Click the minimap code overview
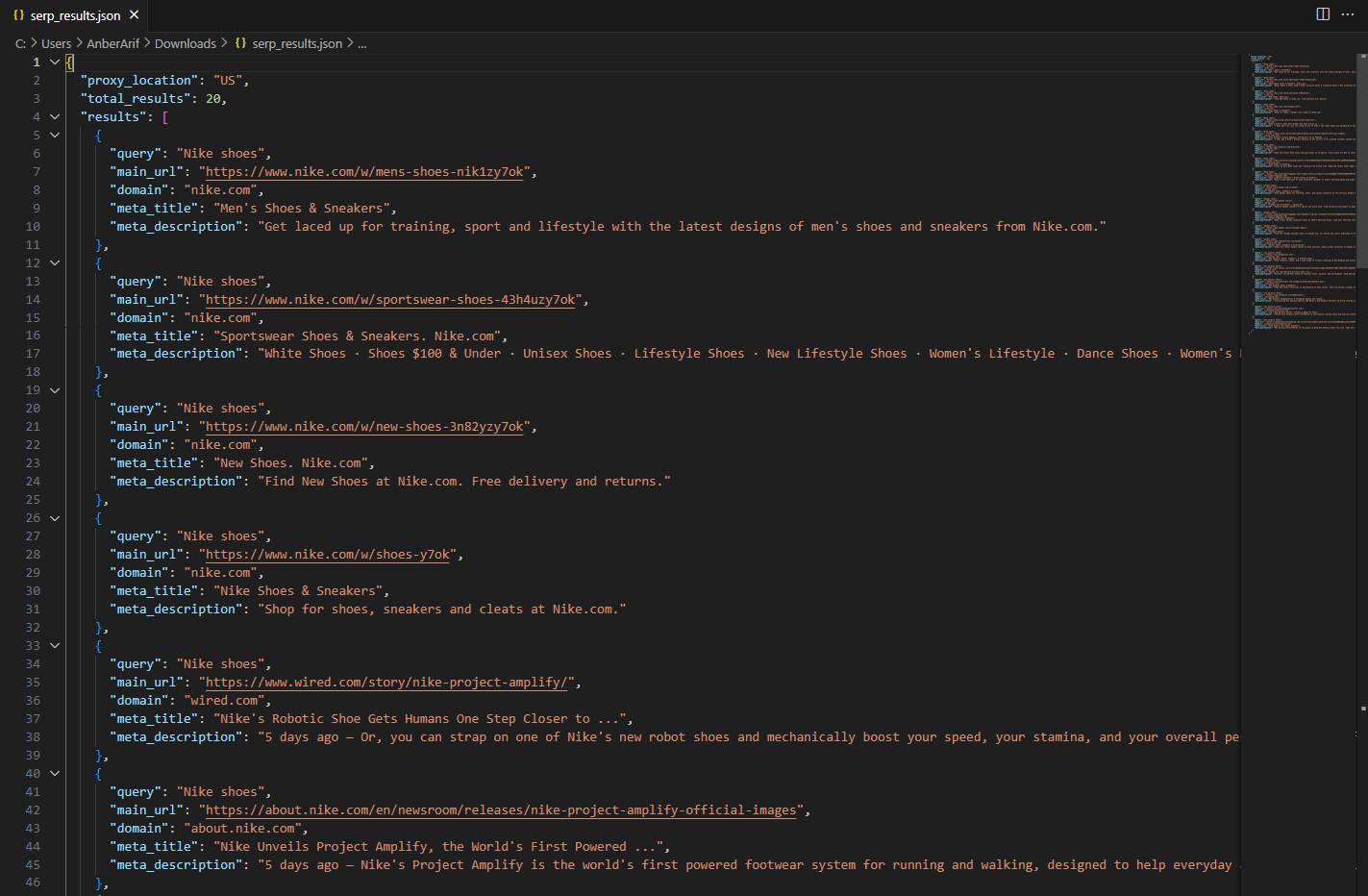1368x896 pixels. [x=1302, y=192]
